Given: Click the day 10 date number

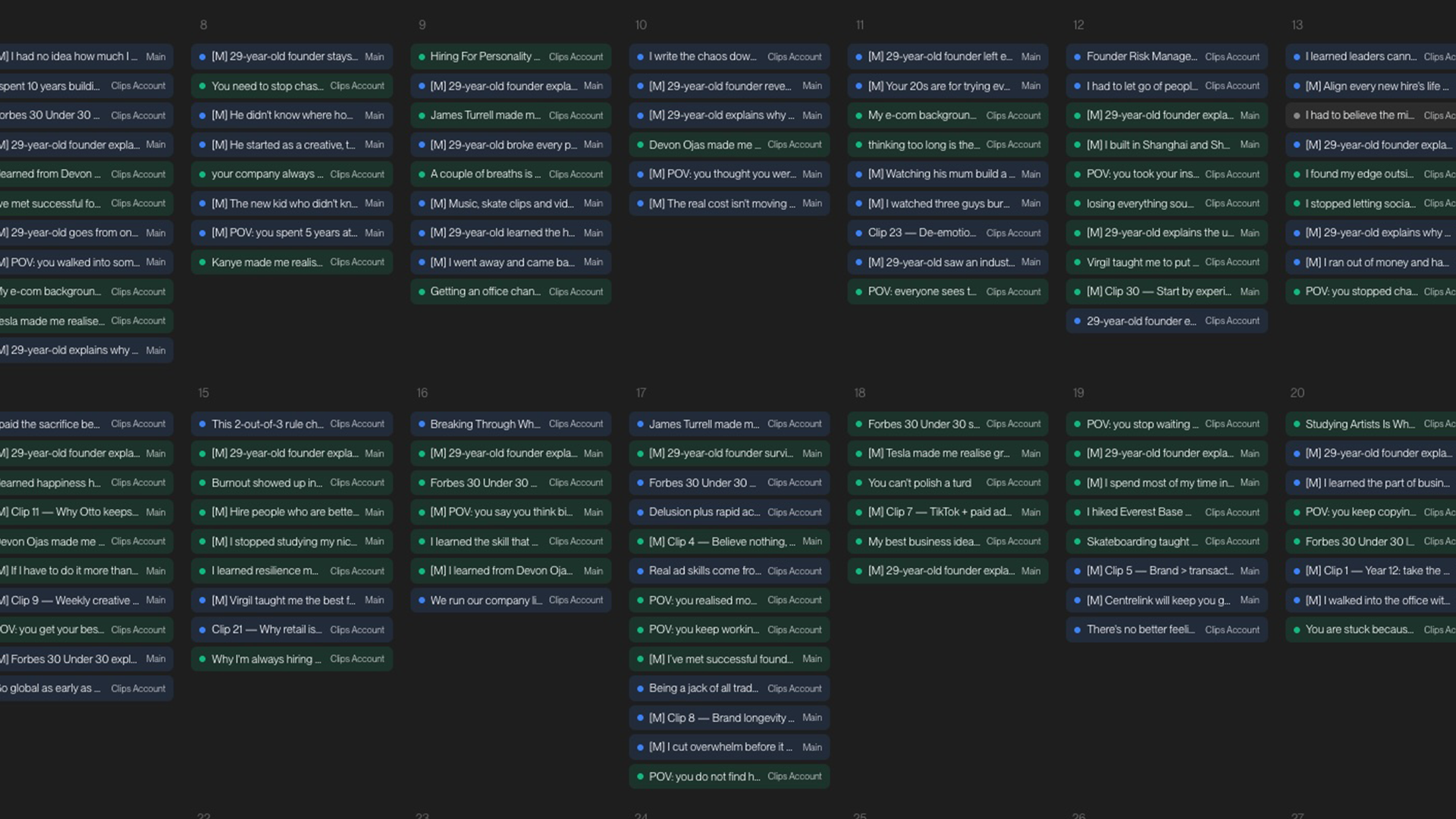Looking at the screenshot, I should 641,25.
